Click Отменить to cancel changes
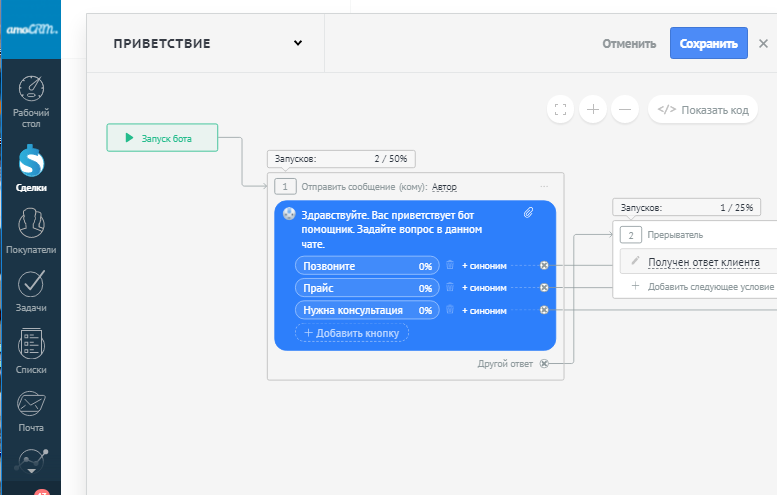The height and width of the screenshot is (495, 777). coord(629,44)
